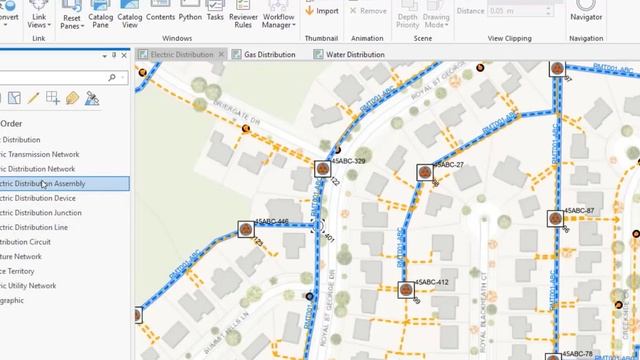Select List By Snapping icon
Image resolution: width=640 pixels, height=360 pixels.
click(x=53, y=98)
